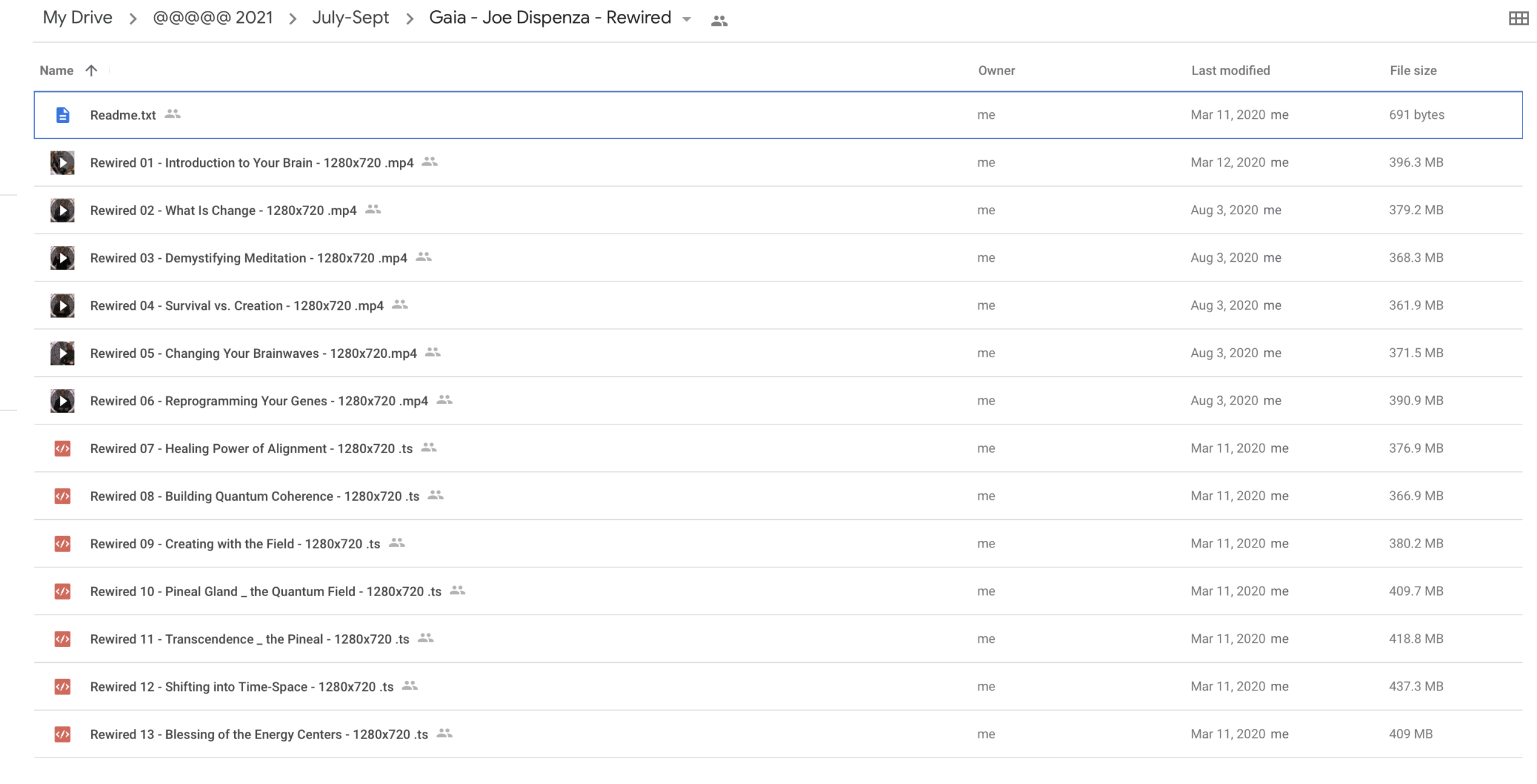The width and height of the screenshot is (1537, 784).
Task: Select Readme.txt file name
Action: coord(123,115)
